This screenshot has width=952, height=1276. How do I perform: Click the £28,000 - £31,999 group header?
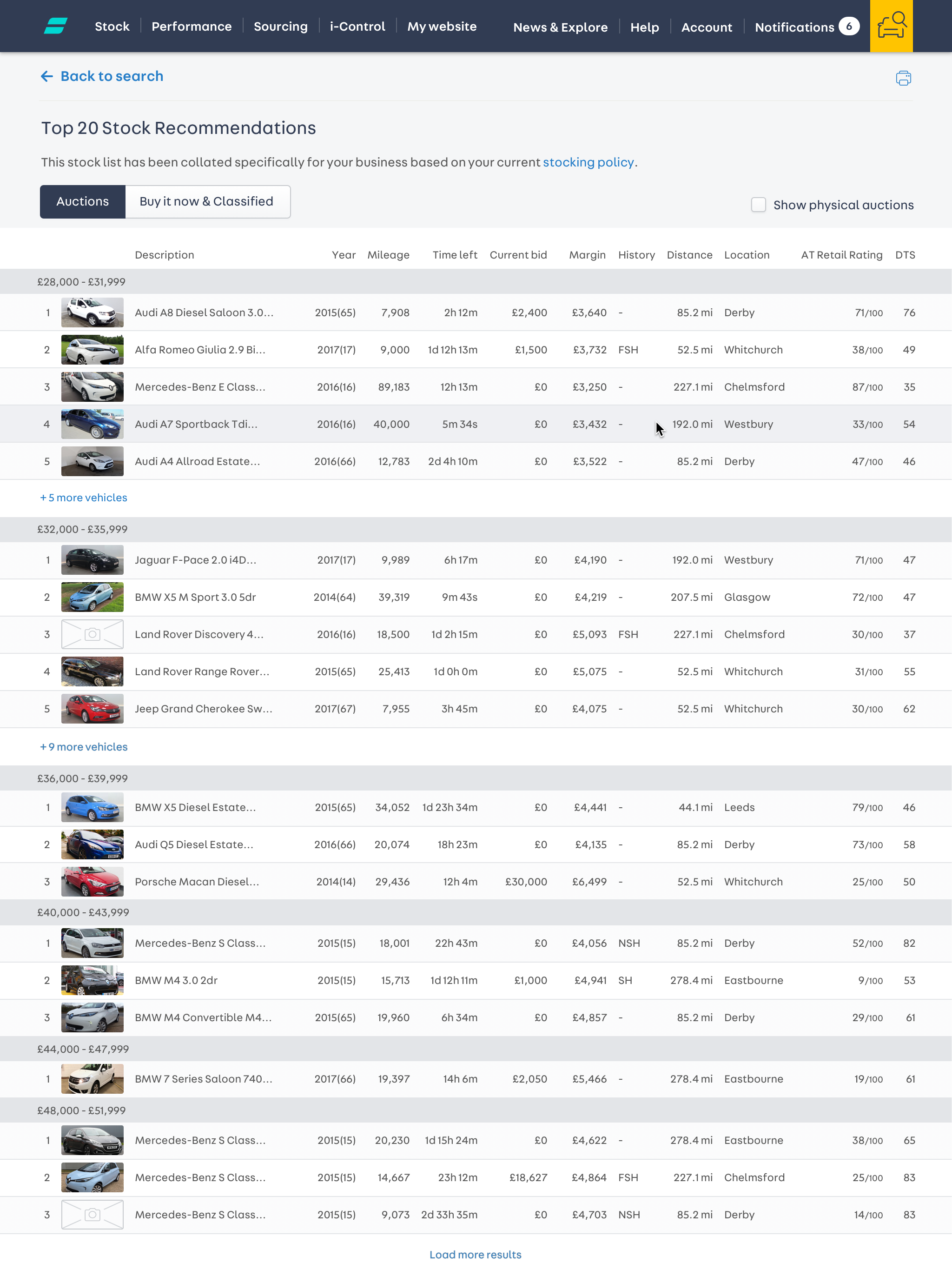click(476, 282)
